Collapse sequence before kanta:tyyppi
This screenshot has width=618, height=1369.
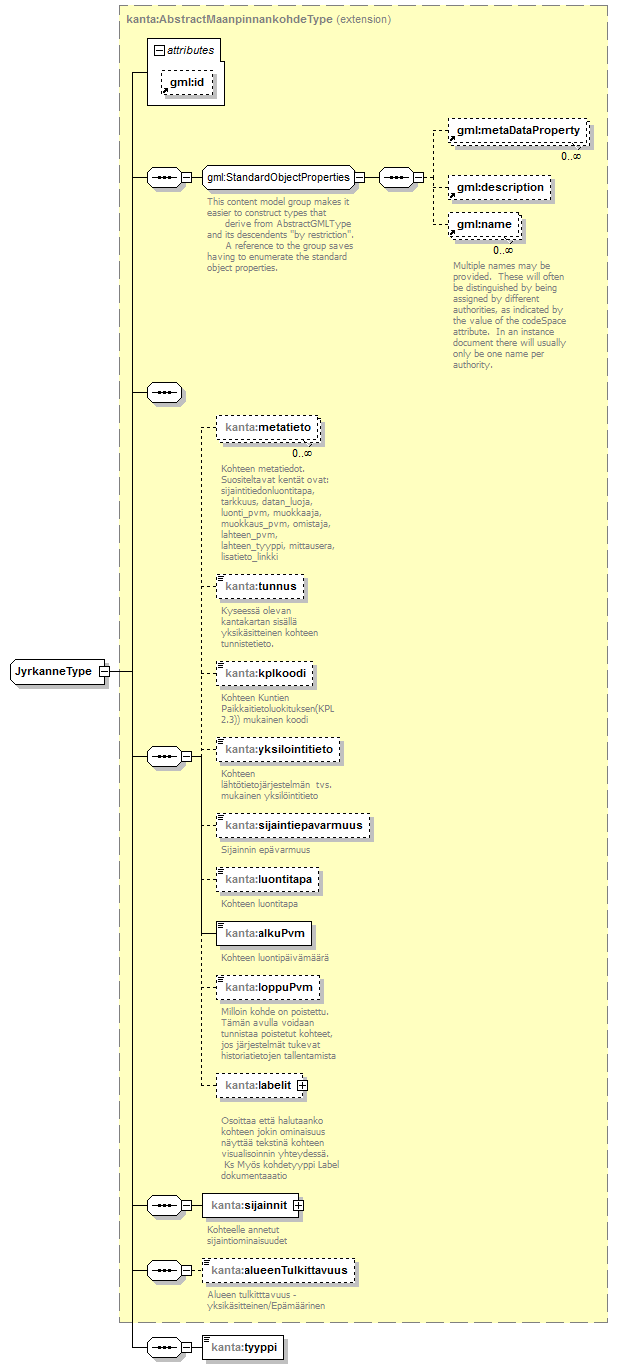coord(186,1347)
